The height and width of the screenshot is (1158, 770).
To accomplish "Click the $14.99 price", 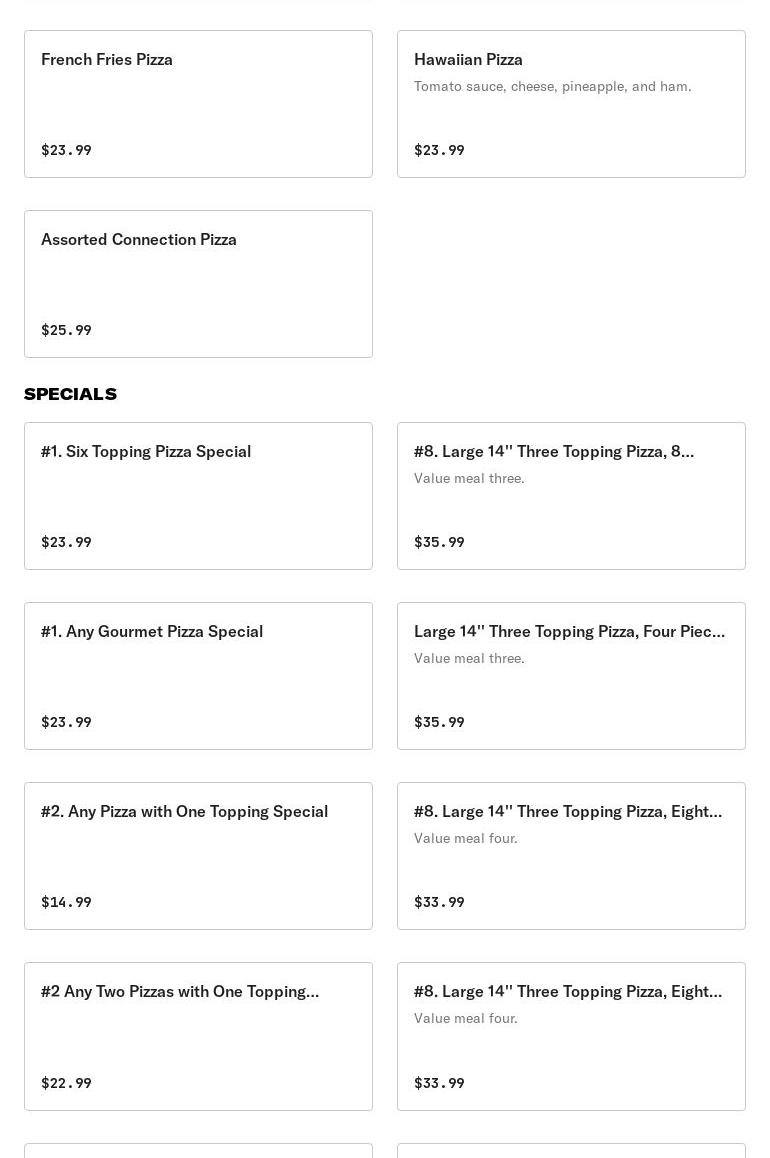I will click(x=66, y=902).
